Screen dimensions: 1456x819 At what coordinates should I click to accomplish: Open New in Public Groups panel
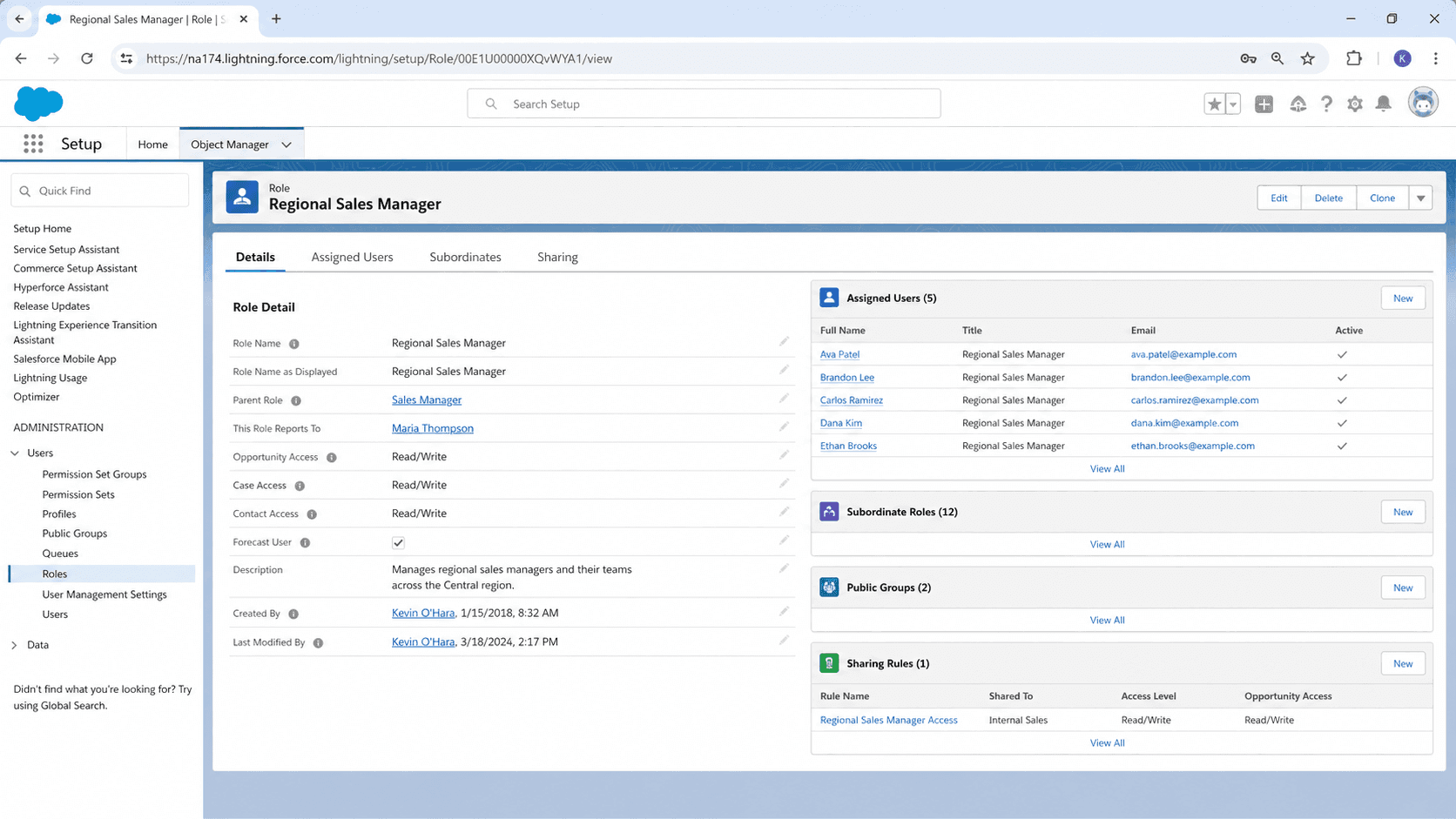coord(1402,587)
